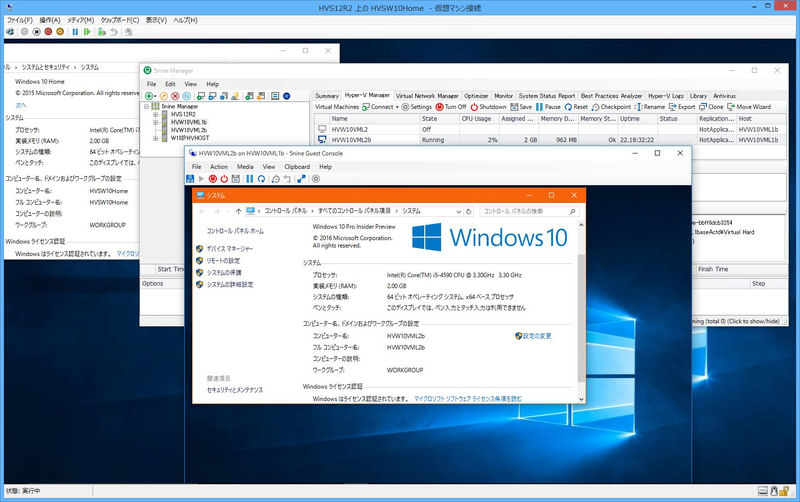The width and height of the screenshot is (800, 502).
Task: Click the Checkpoint toolbar button
Action: coord(612,106)
